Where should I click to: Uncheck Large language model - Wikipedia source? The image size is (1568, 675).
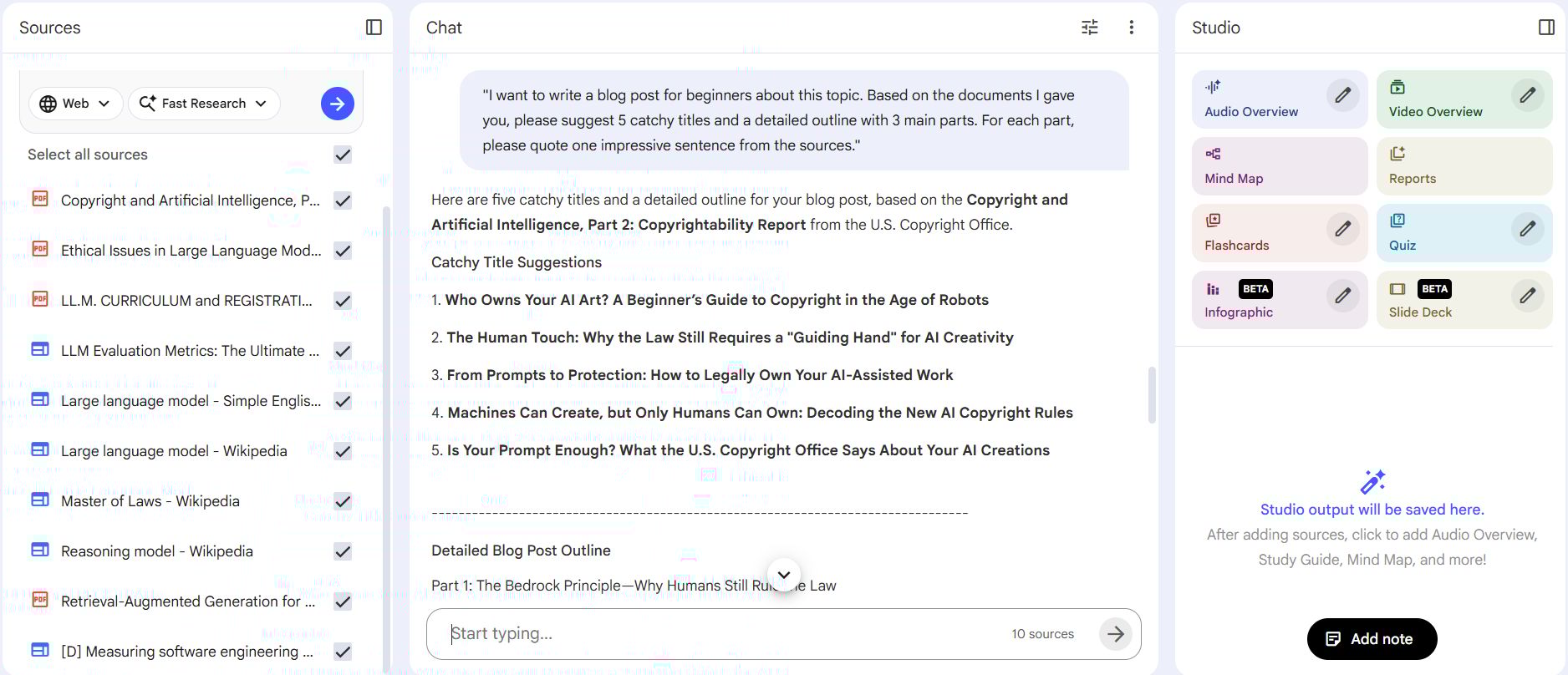click(x=343, y=451)
